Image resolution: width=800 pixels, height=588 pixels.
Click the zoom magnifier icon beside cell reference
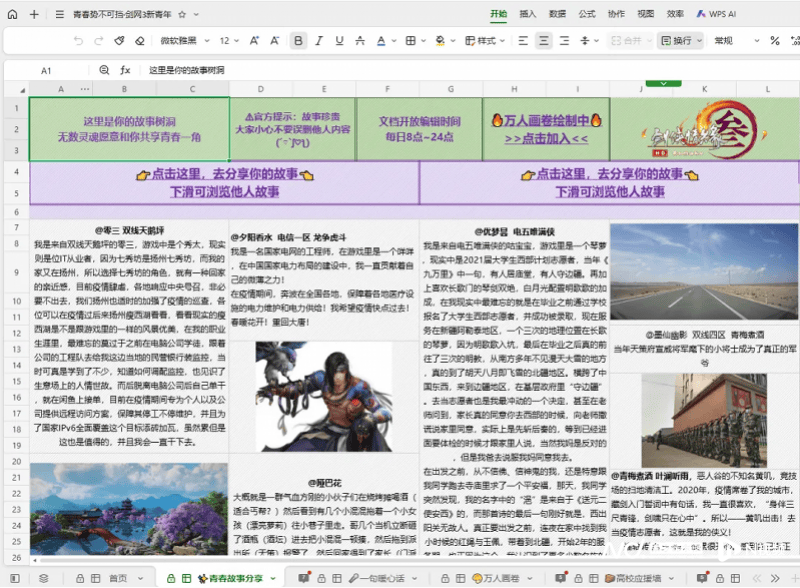tap(104, 71)
